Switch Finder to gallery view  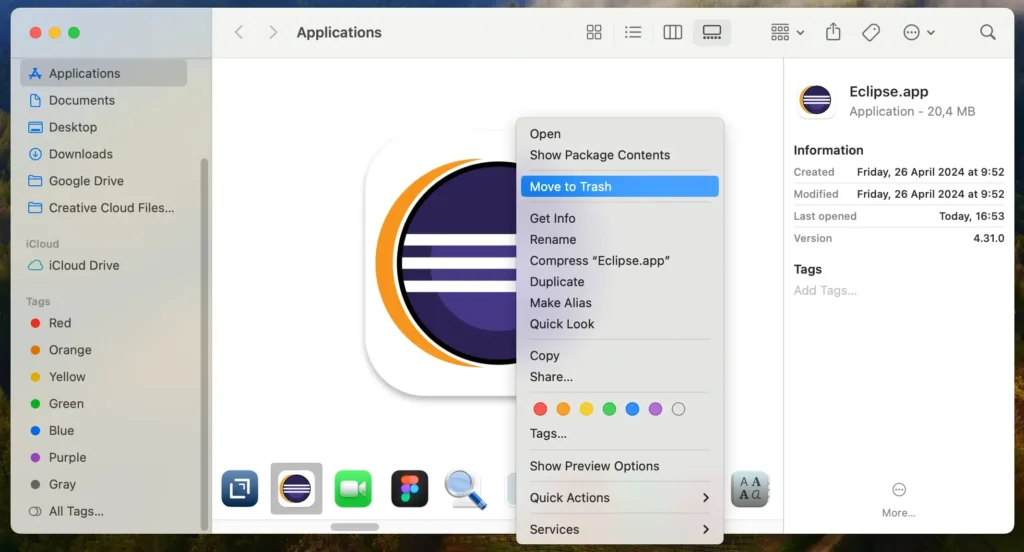(x=712, y=33)
